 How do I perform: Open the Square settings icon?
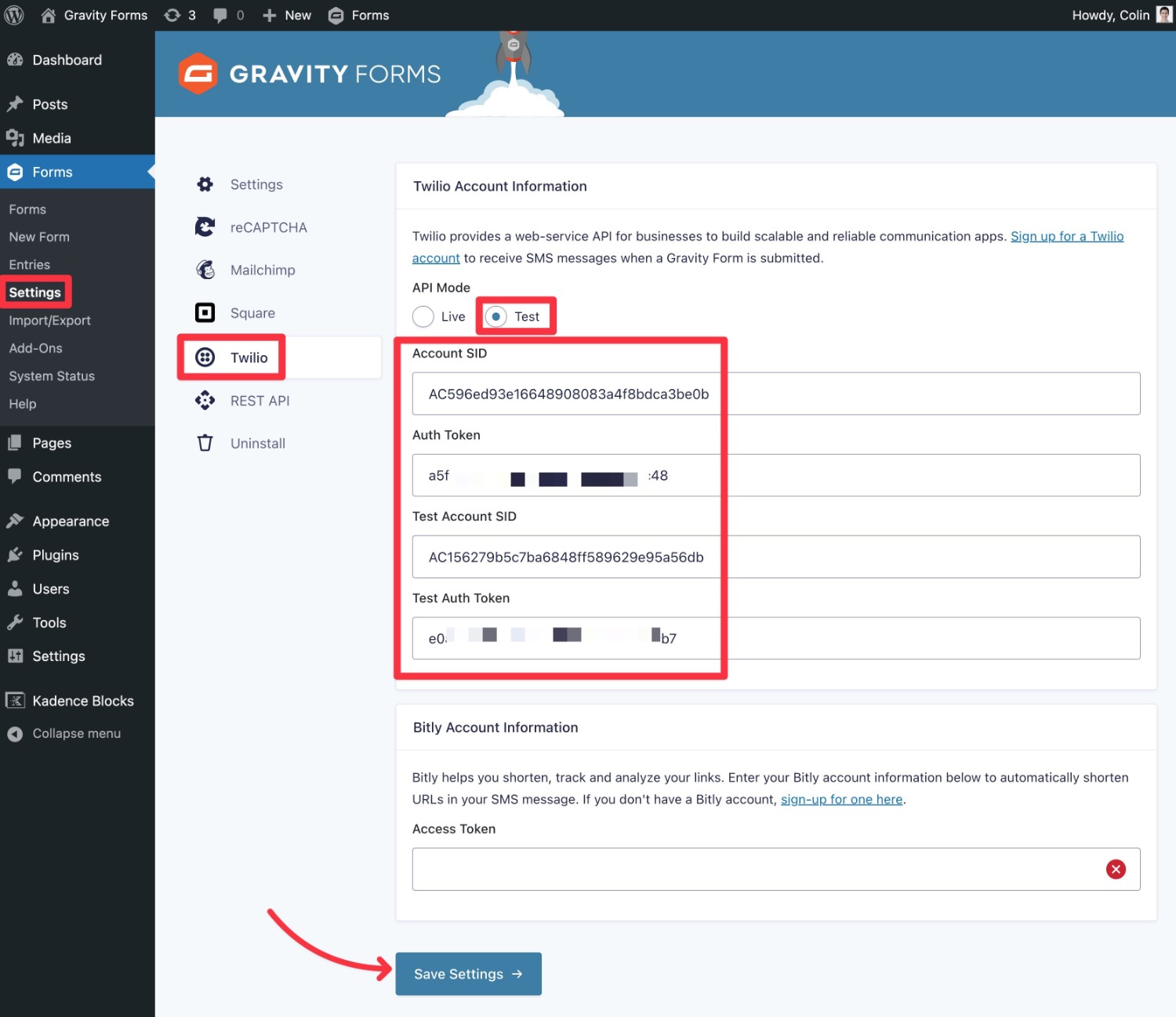click(x=205, y=312)
